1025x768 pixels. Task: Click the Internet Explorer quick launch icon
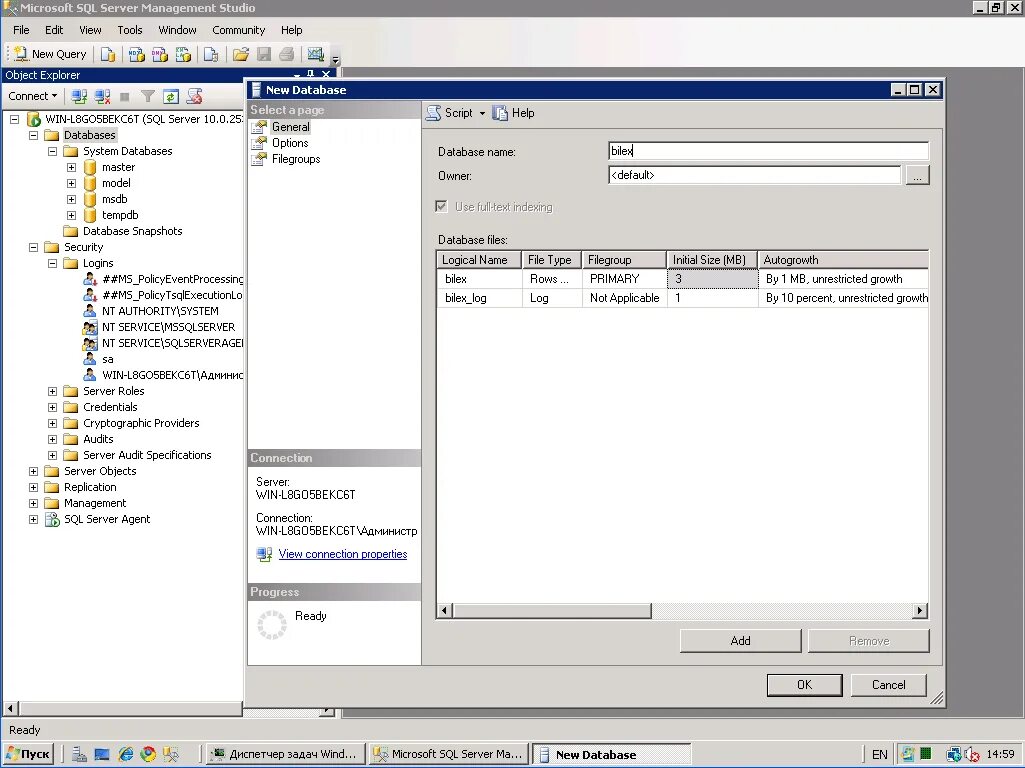click(126, 754)
